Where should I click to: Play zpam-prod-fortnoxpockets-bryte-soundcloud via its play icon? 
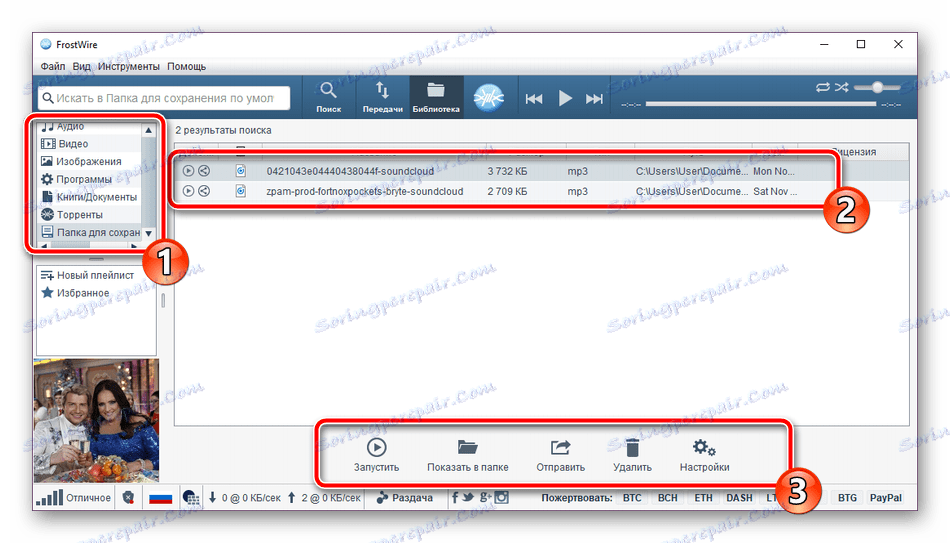[x=188, y=191]
